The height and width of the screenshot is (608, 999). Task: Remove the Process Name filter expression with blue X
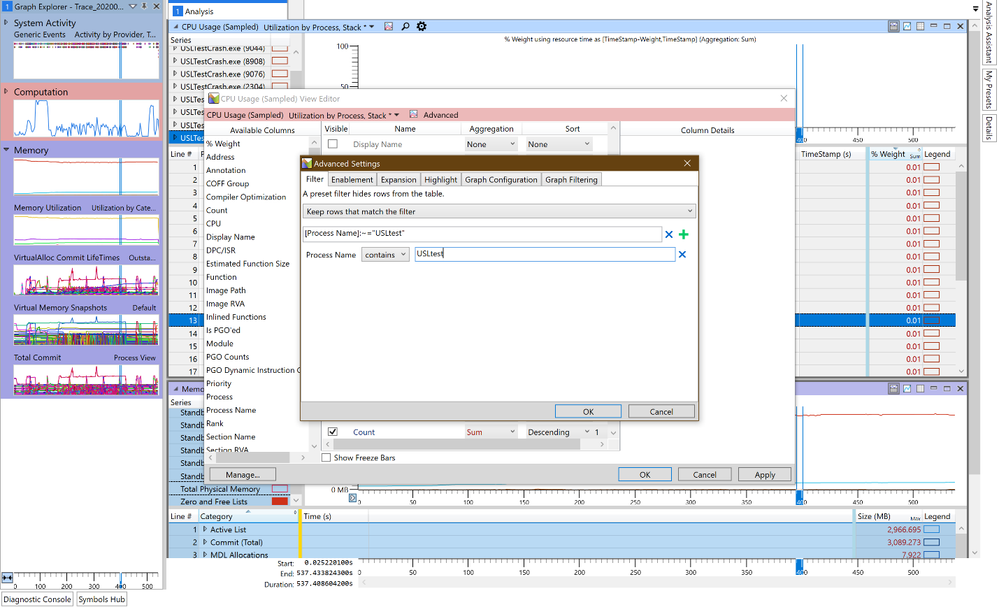pyautogui.click(x=669, y=235)
